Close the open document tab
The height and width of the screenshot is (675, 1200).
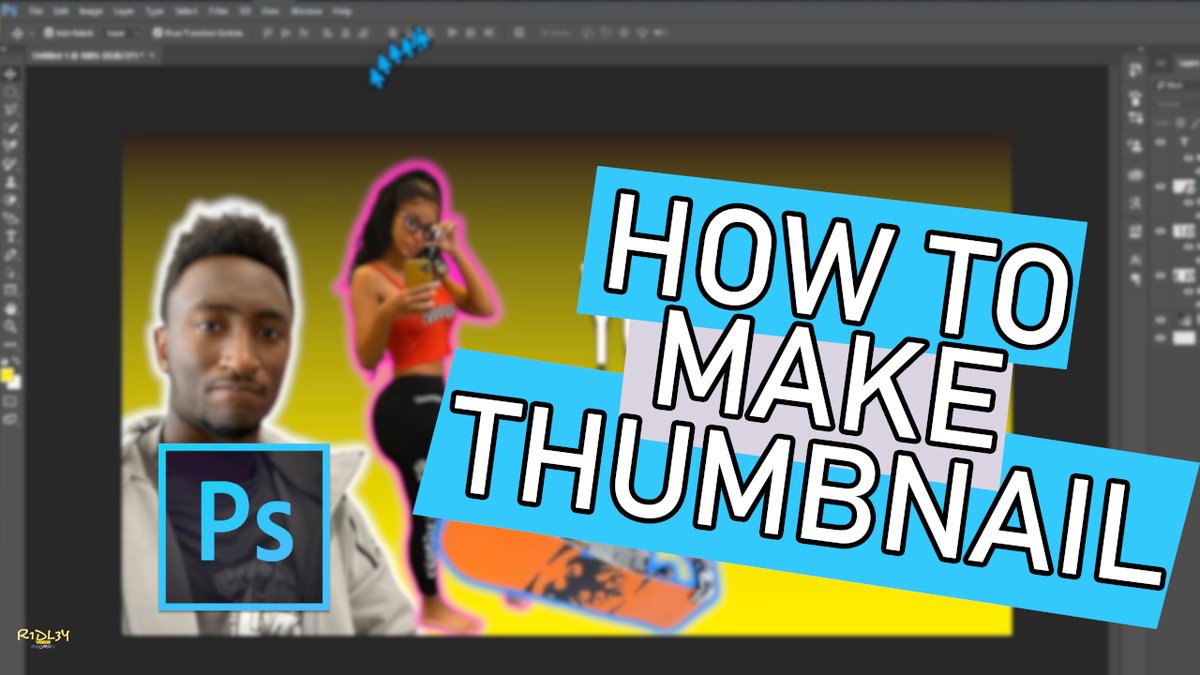click(152, 55)
